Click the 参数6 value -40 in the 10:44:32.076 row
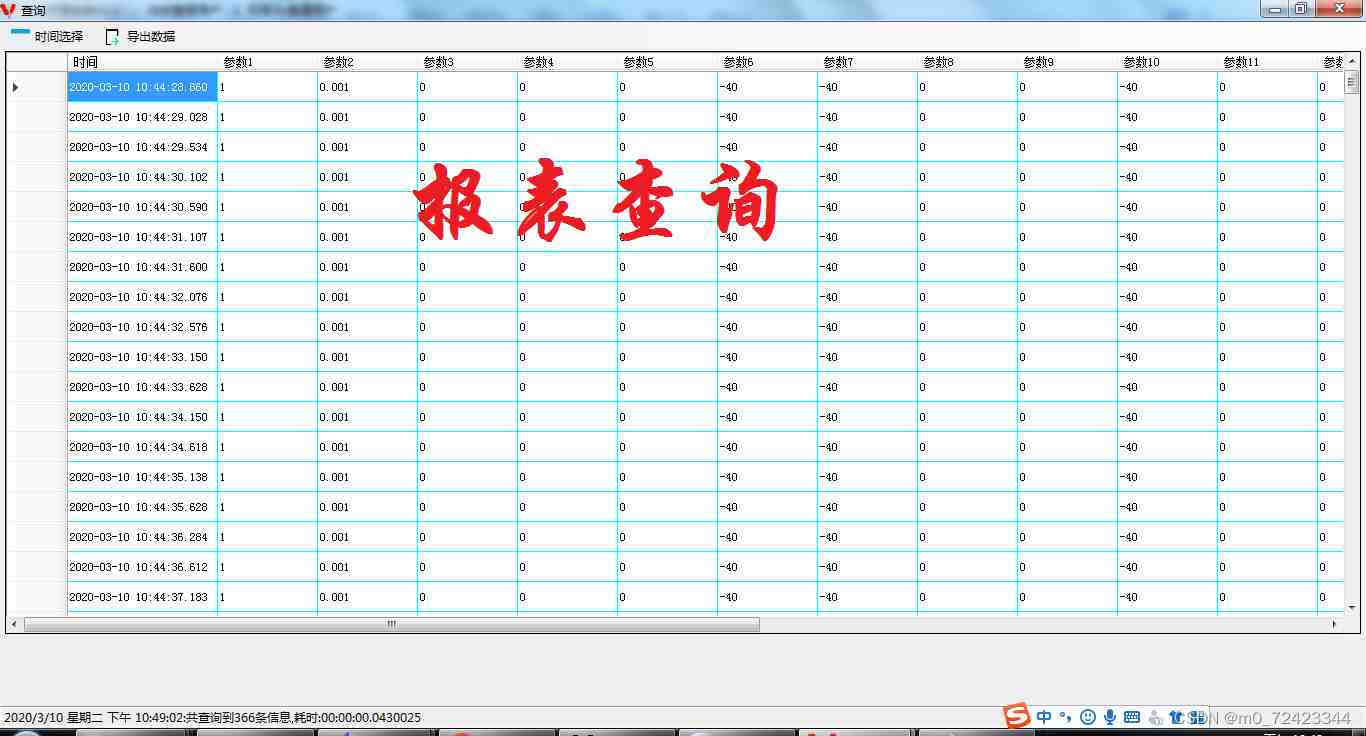 [767, 297]
